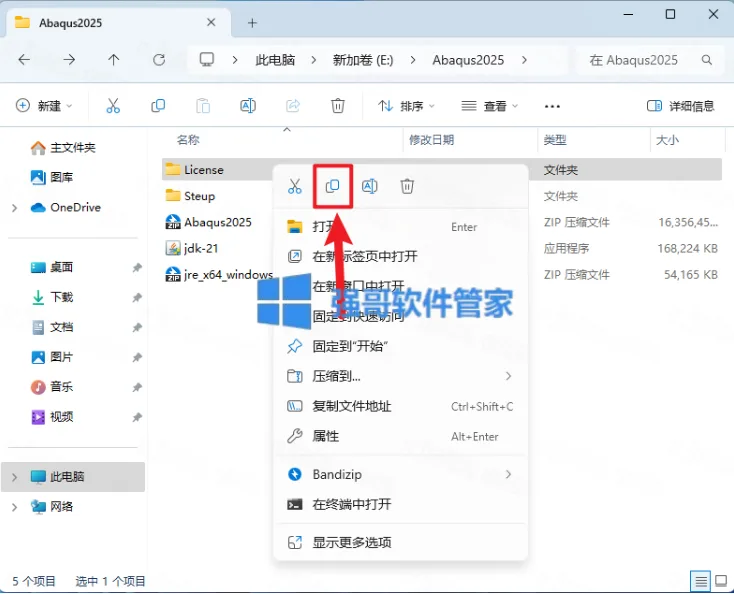The width and height of the screenshot is (734, 594).
Task: Expand the Bandizip submenu arrow
Action: 508,475
